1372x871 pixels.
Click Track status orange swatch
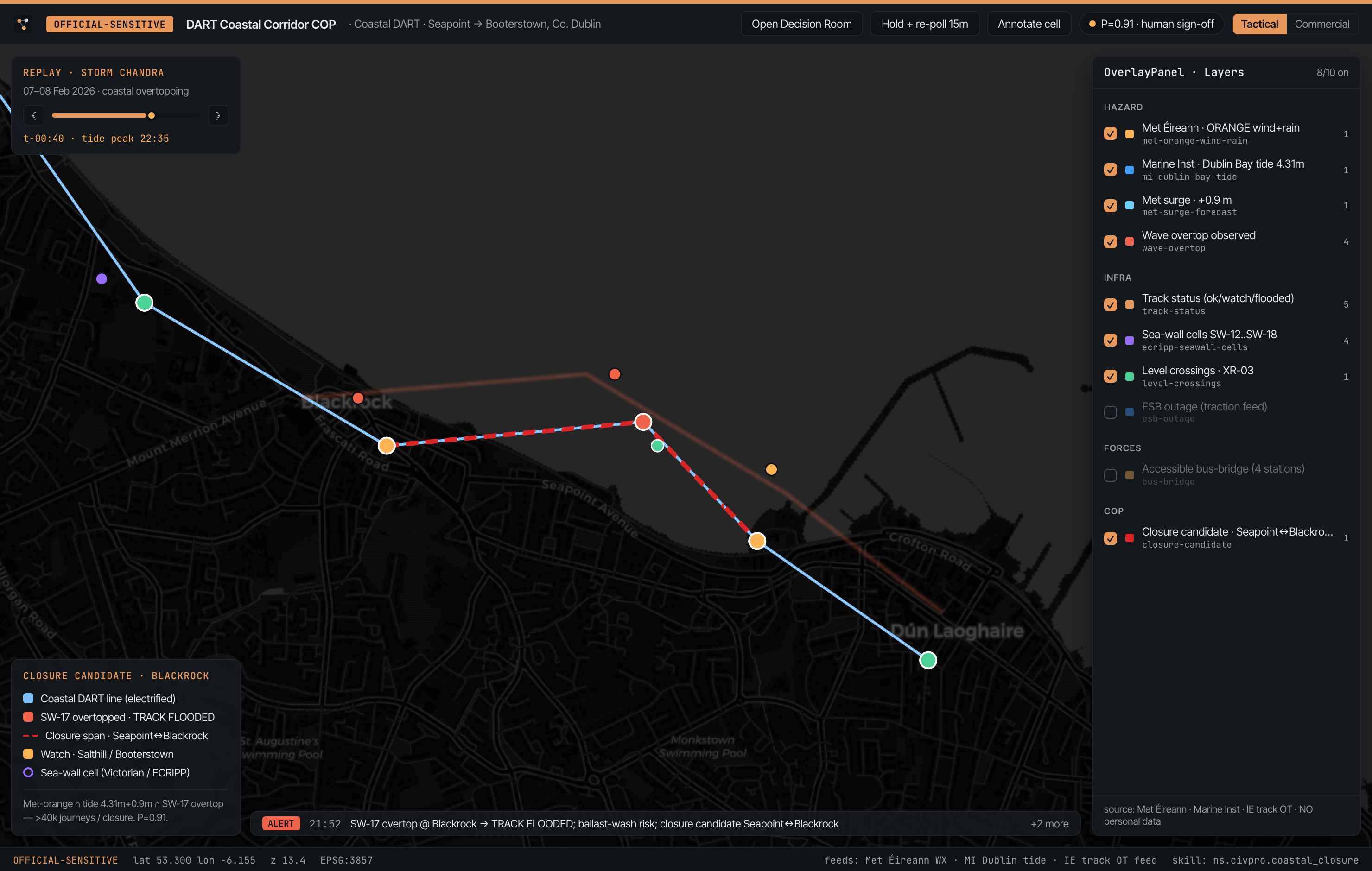coord(1129,305)
